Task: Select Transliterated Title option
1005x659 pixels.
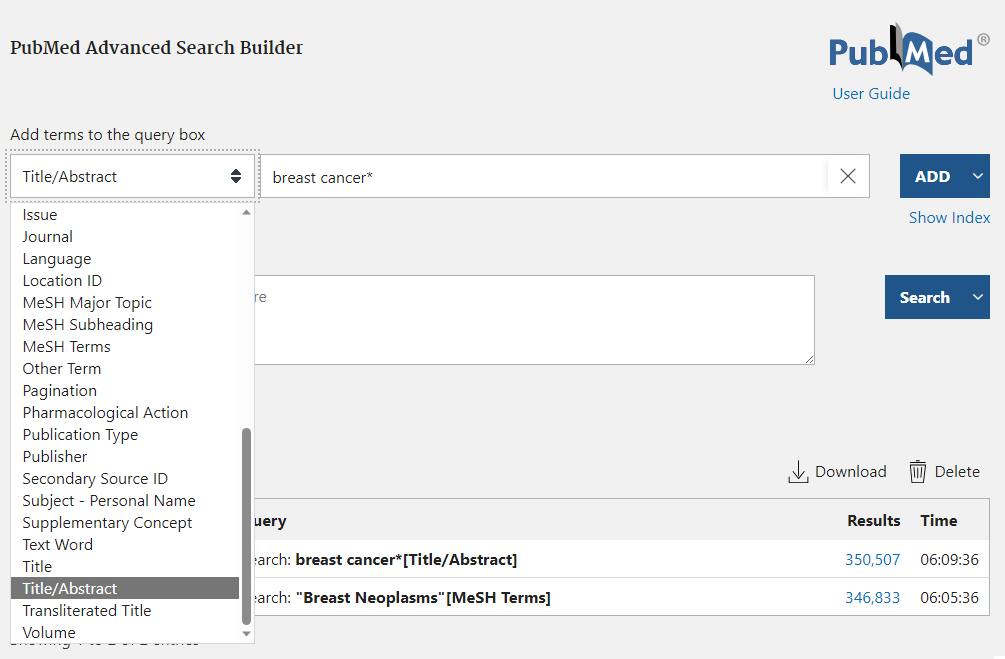Action: tap(125, 611)
